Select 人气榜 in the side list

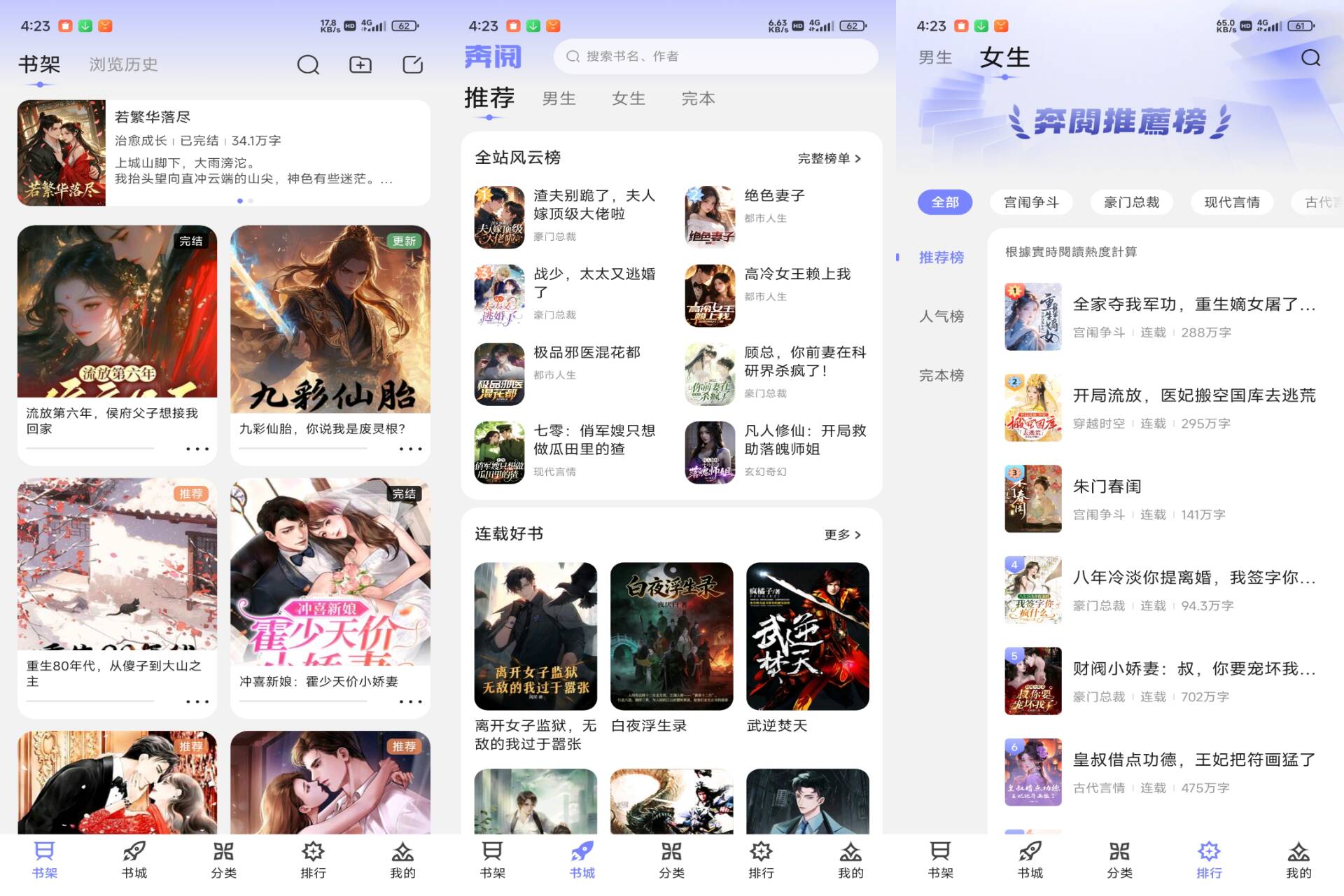(x=941, y=316)
